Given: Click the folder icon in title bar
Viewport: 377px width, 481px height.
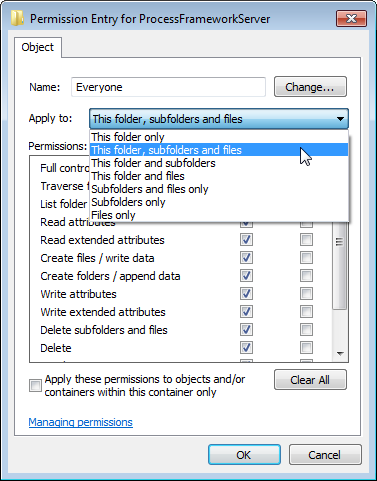Looking at the screenshot, I should [x=17, y=18].
